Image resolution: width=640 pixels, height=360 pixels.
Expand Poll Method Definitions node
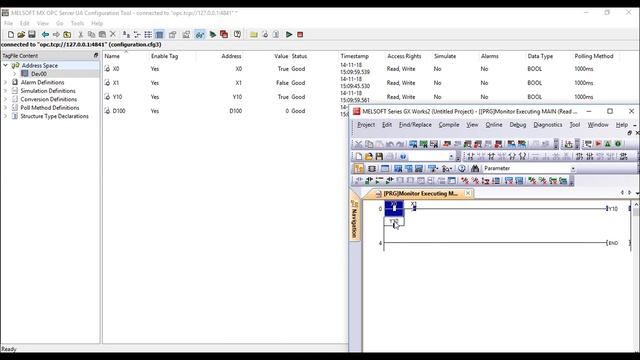(x=6, y=108)
